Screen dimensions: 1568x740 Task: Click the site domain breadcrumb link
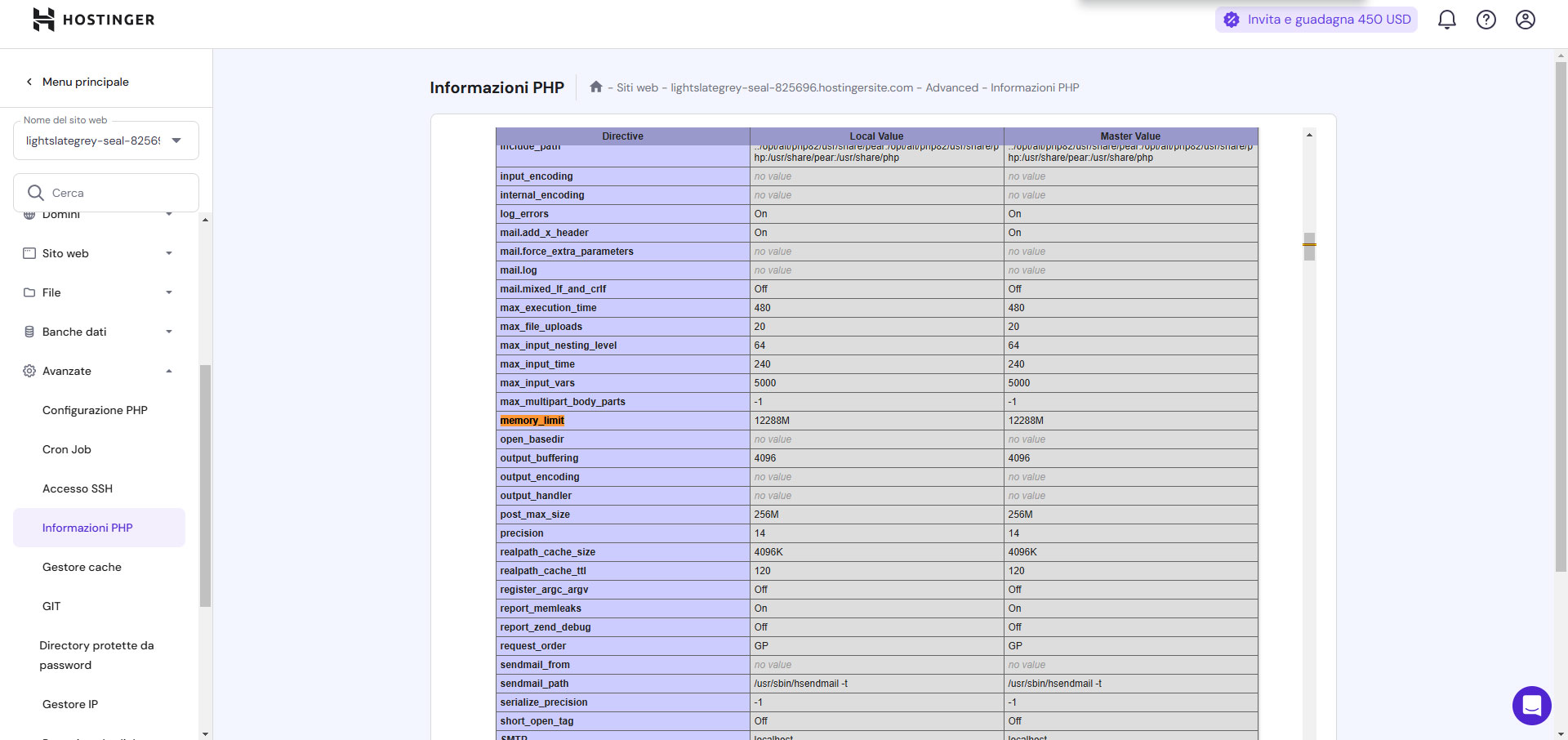792,87
